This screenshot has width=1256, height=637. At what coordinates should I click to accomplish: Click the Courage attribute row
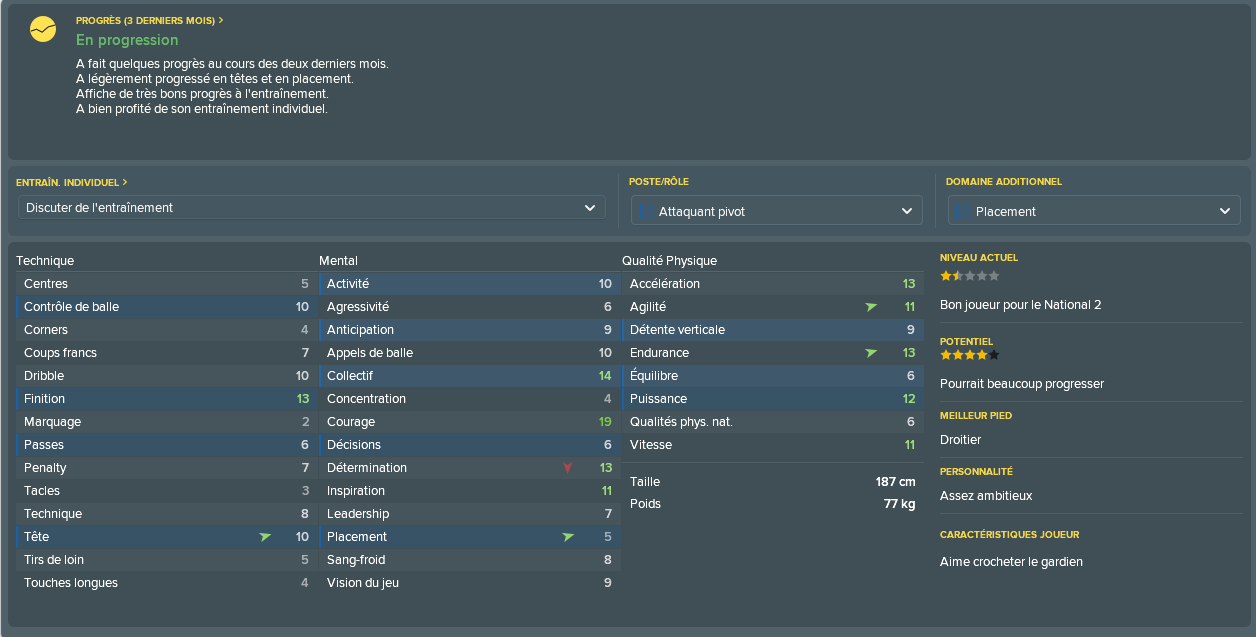[x=469, y=422]
